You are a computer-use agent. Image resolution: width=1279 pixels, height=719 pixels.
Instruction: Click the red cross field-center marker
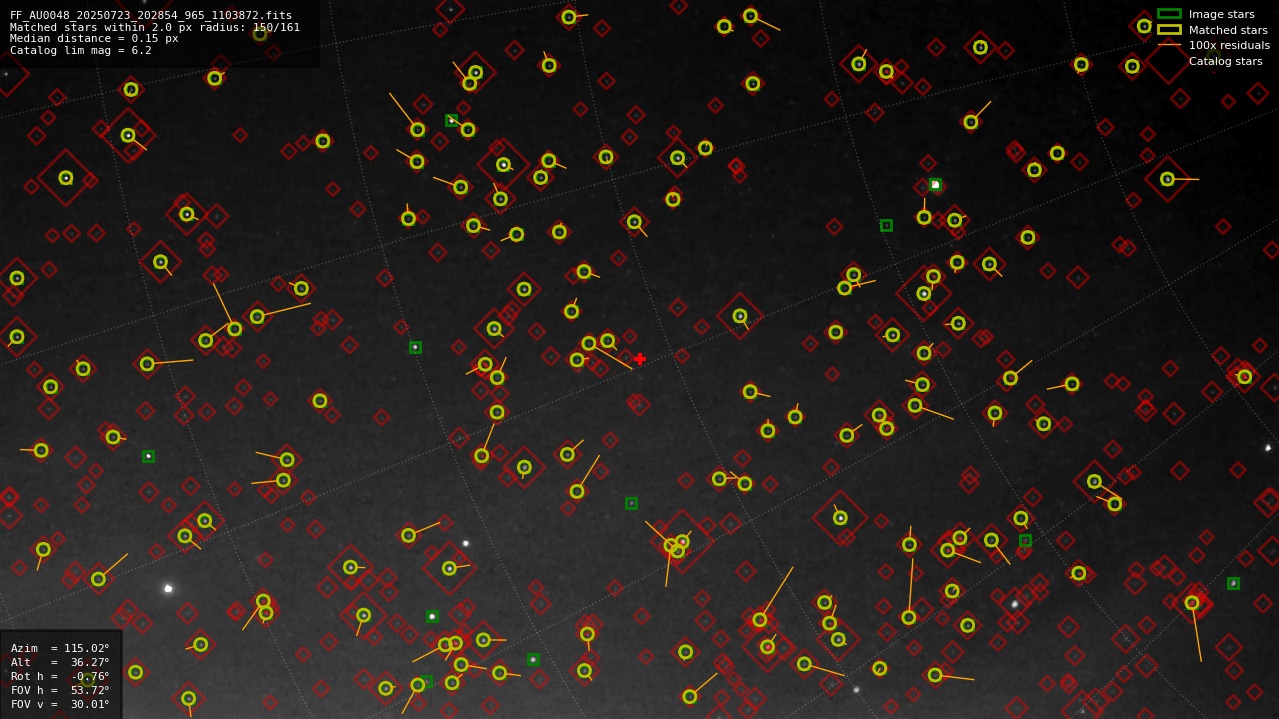(640, 359)
